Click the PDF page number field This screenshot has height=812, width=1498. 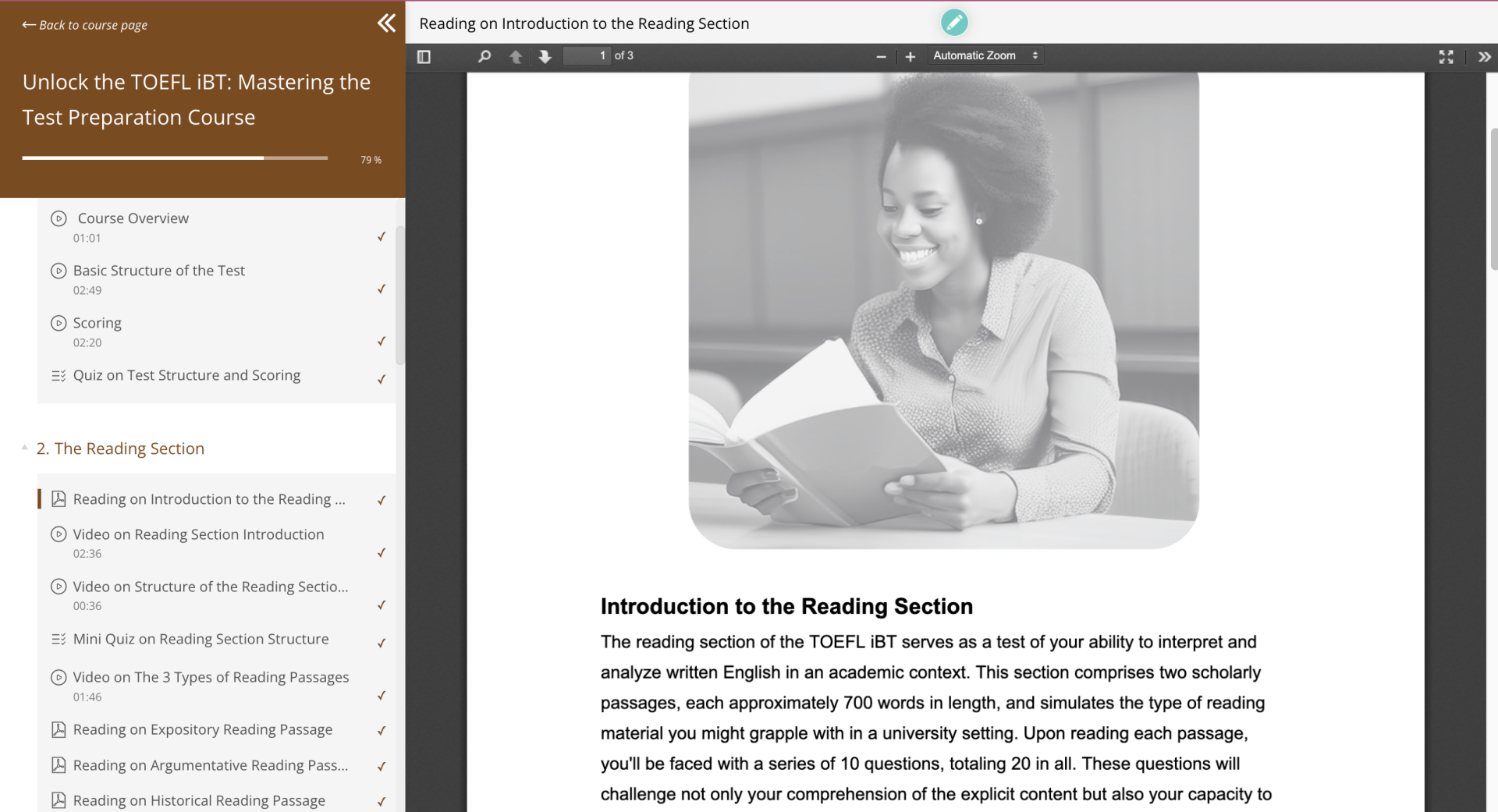(x=587, y=55)
